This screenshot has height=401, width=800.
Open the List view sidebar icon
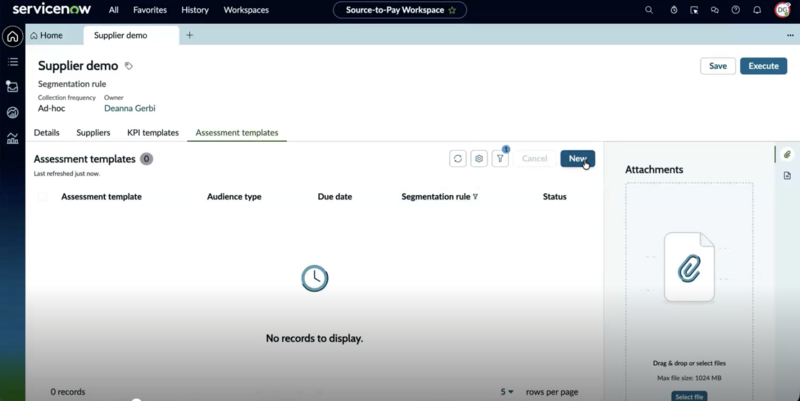point(13,62)
